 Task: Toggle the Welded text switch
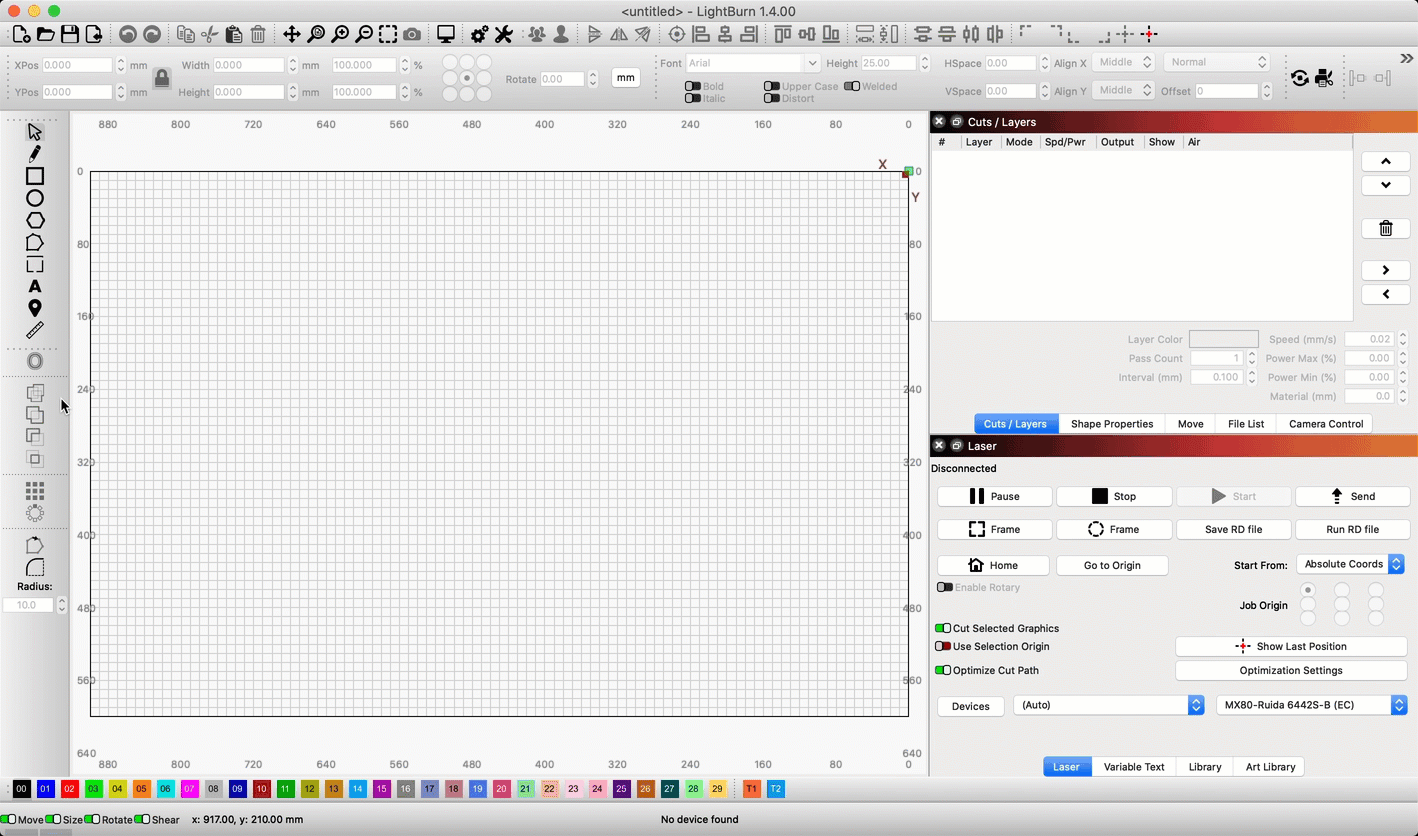[851, 86]
